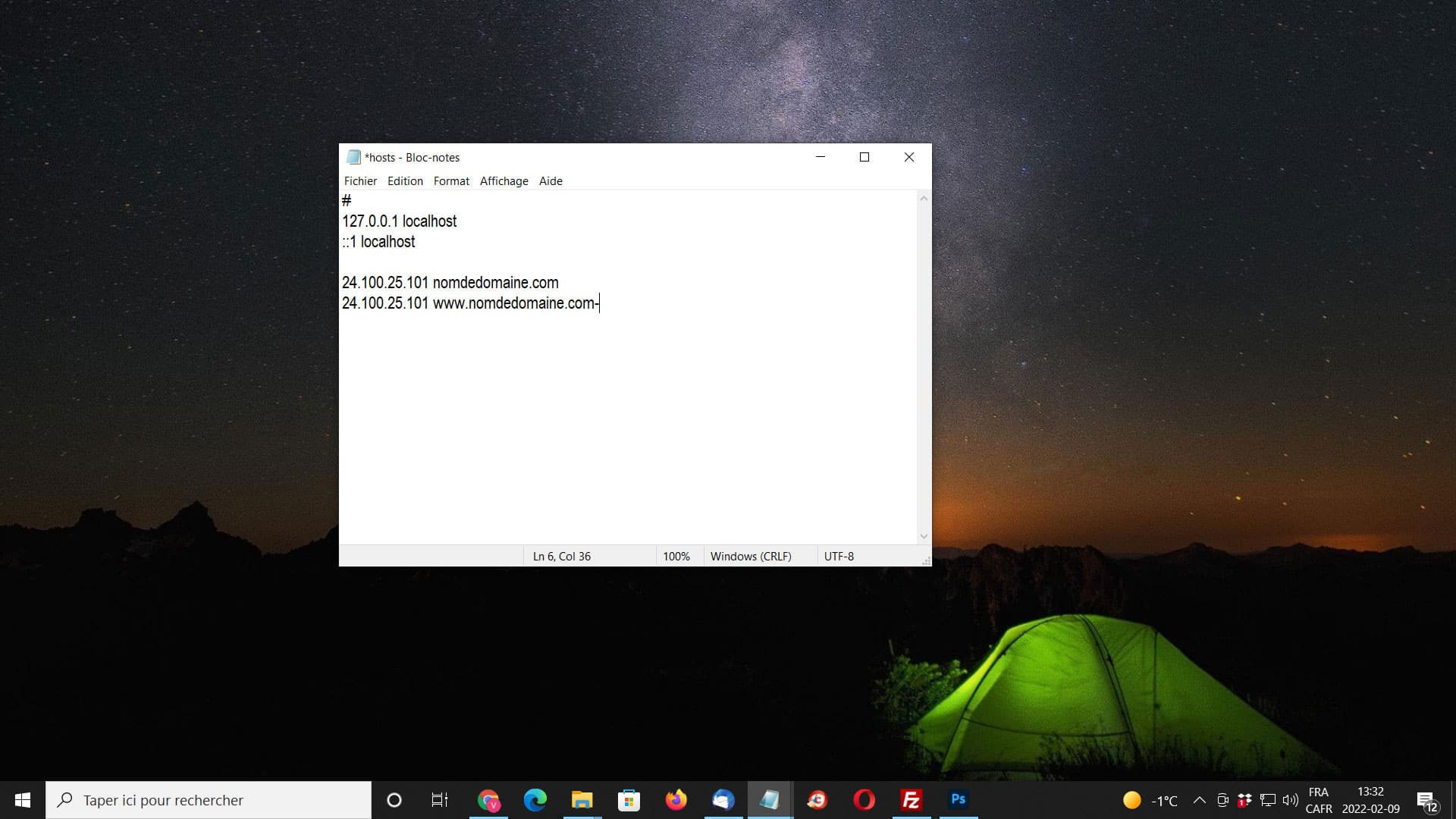Open the Aide menu
The image size is (1456, 819).
[551, 180]
